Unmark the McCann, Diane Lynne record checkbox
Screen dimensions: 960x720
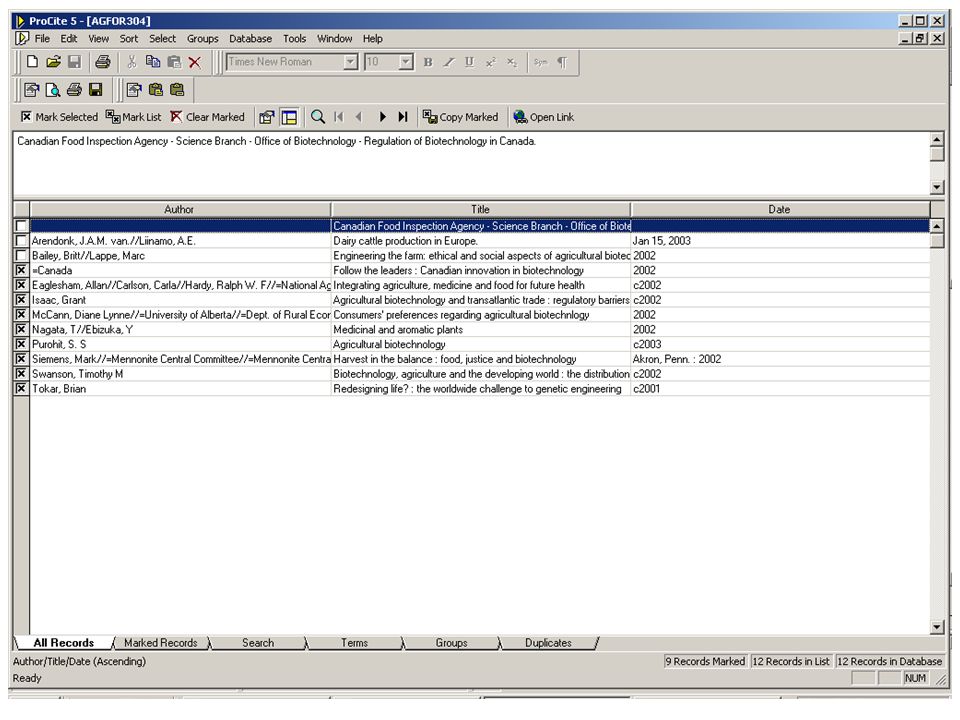[x=21, y=314]
